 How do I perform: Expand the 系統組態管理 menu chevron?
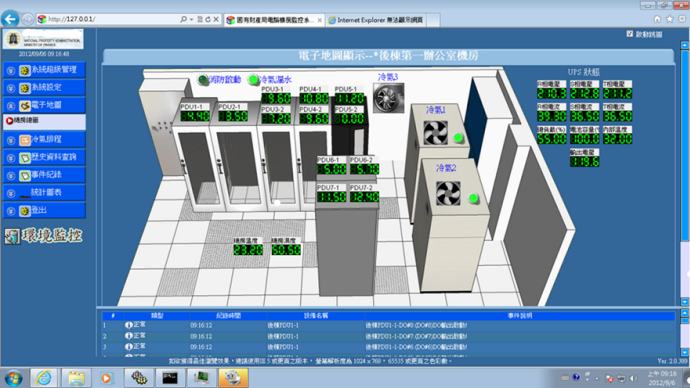pyautogui.click(x=11, y=70)
